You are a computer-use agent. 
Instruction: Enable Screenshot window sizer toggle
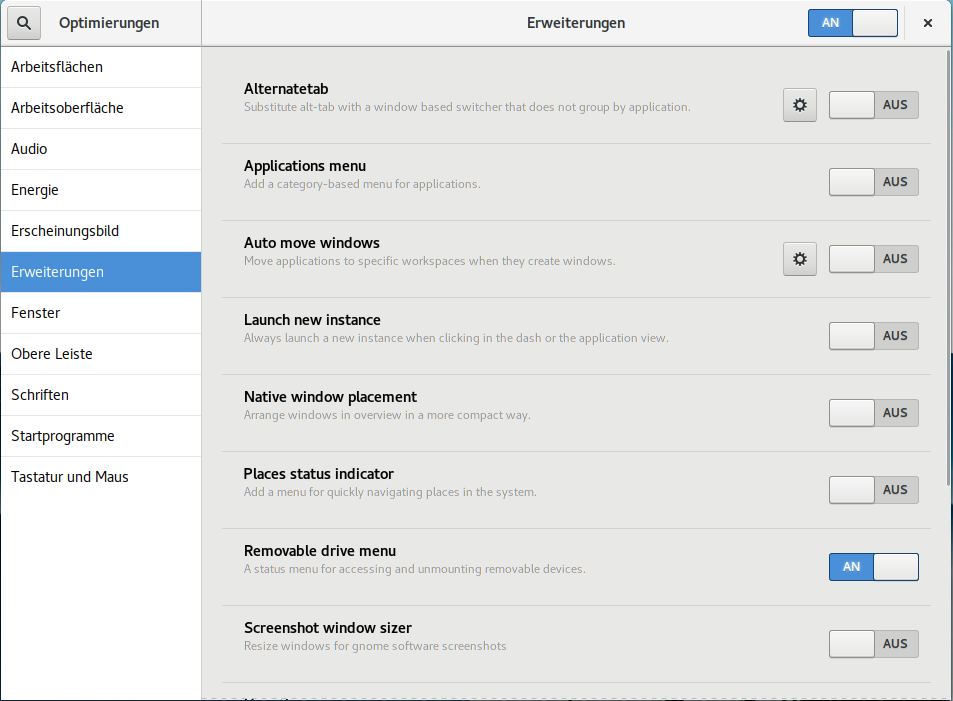(873, 644)
